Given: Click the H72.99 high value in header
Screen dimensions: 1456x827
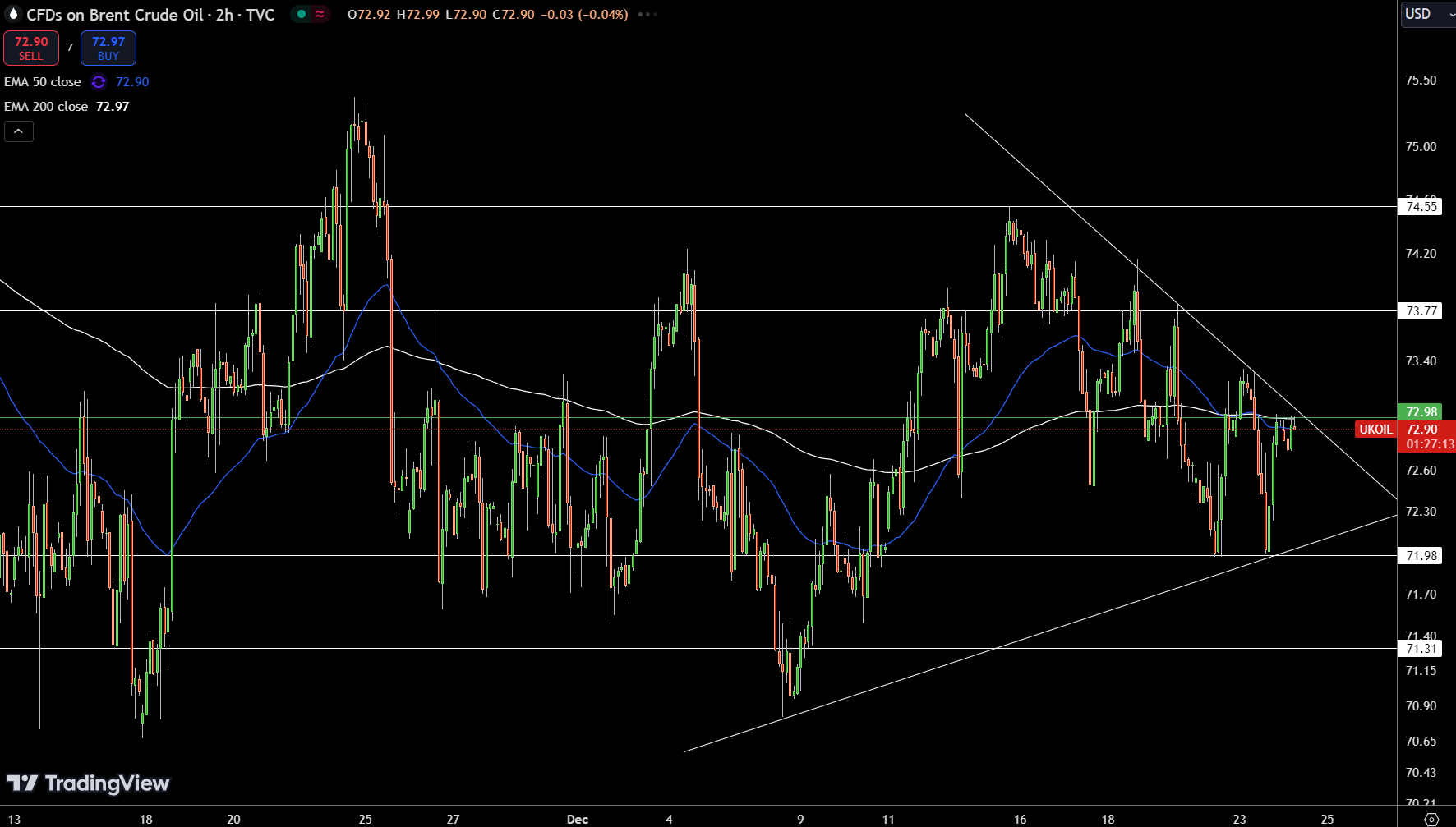Looking at the screenshot, I should click(x=417, y=14).
